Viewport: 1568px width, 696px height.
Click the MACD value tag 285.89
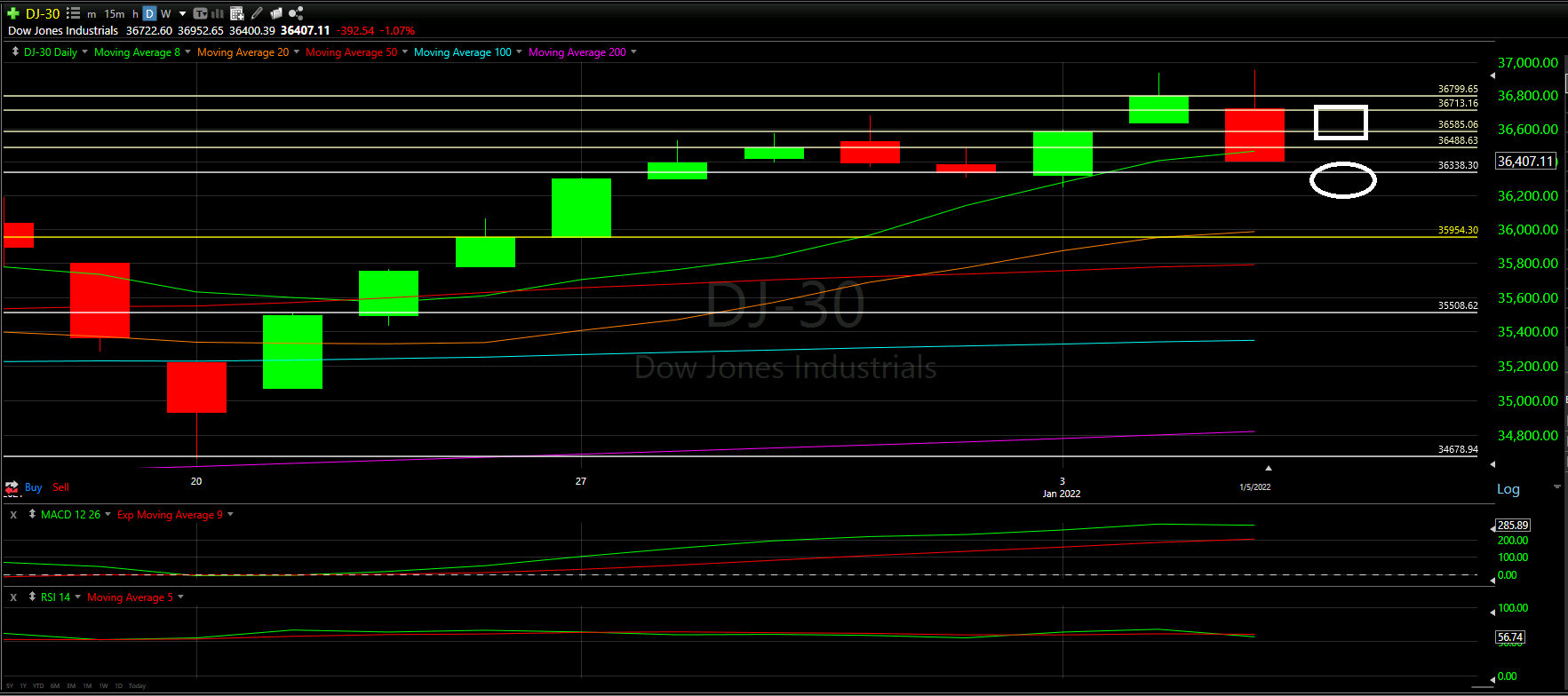tap(1513, 526)
